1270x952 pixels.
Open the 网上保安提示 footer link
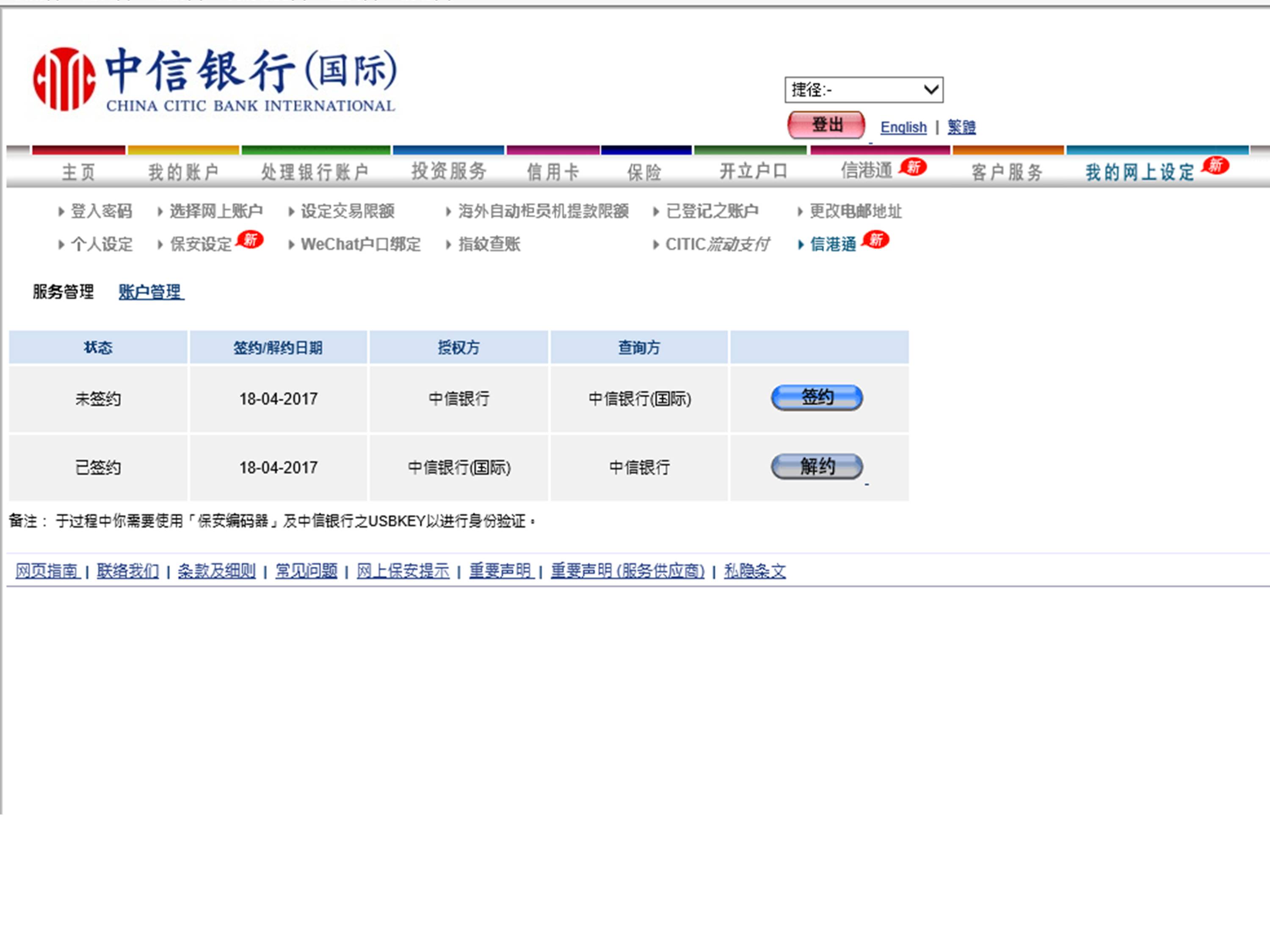403,571
